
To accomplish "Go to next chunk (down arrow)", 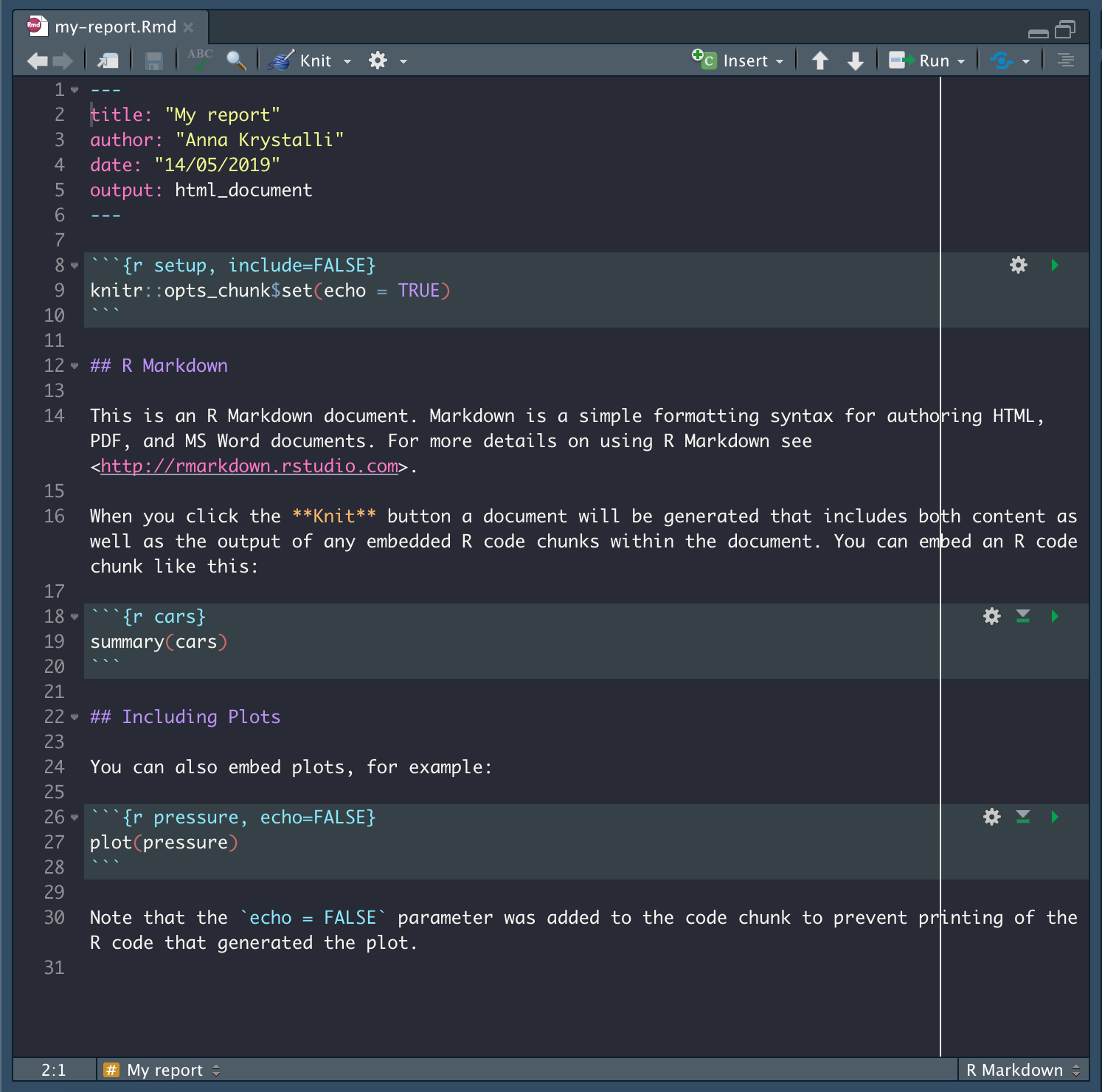I will pyautogui.click(x=856, y=61).
